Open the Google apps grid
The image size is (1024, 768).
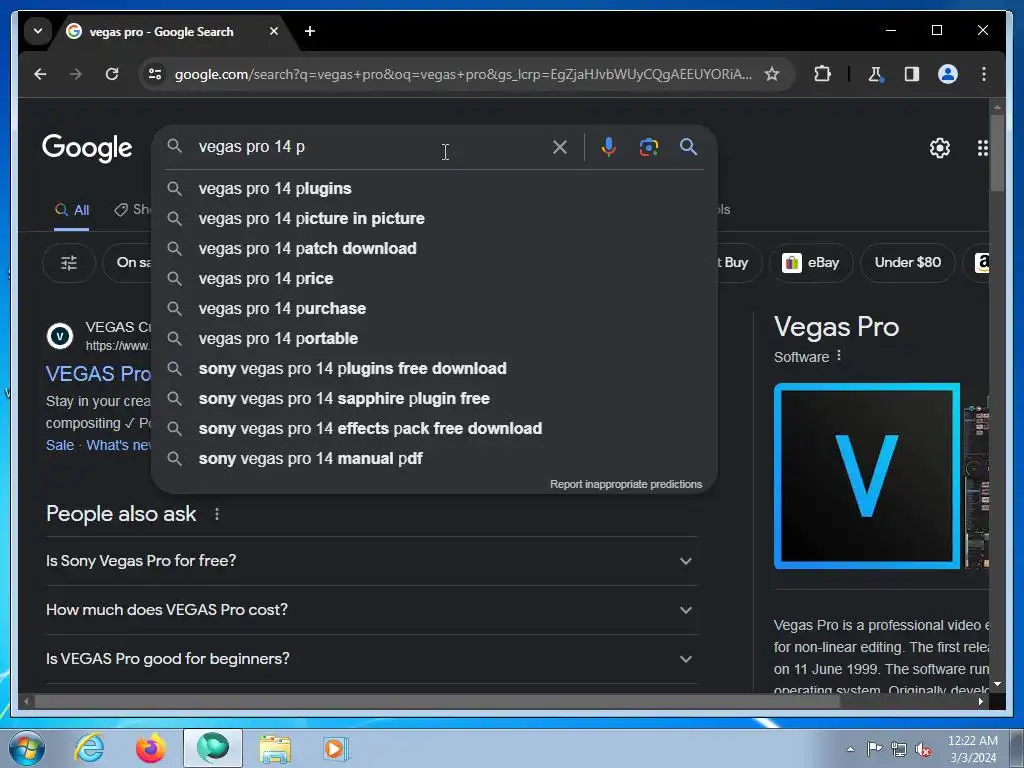[982, 148]
